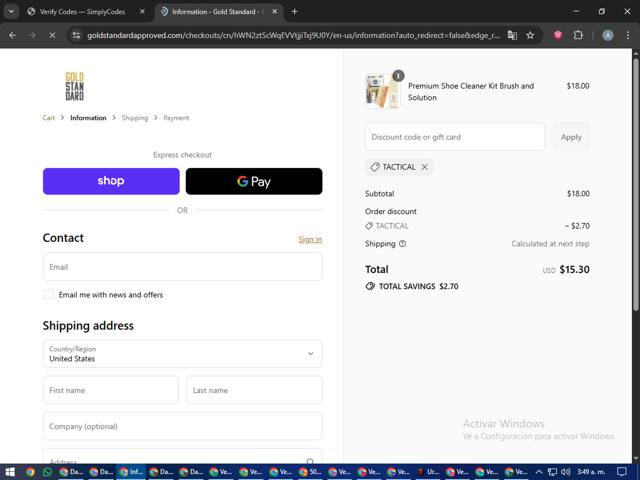
Task: Click the Apply discount button
Action: click(x=571, y=137)
